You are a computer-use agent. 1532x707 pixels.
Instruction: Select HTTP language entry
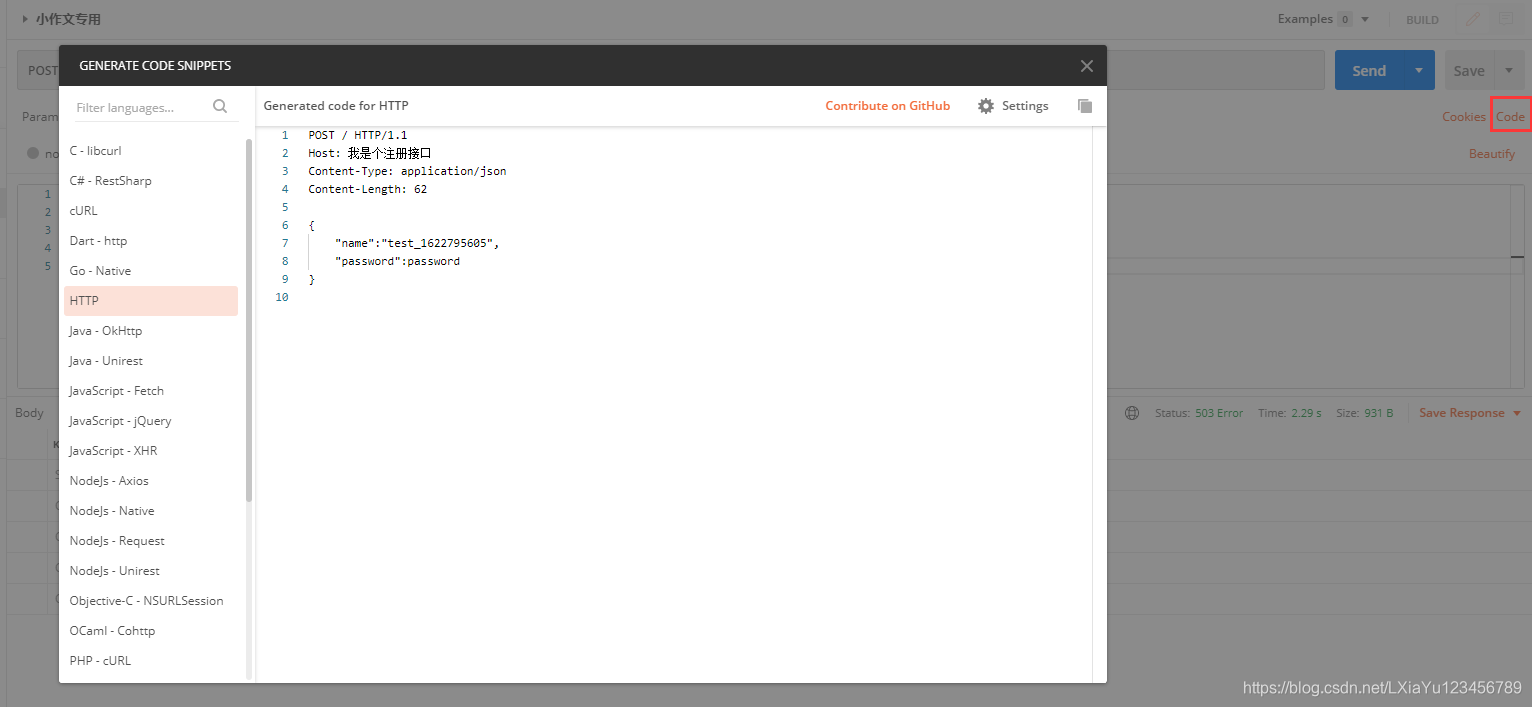151,301
